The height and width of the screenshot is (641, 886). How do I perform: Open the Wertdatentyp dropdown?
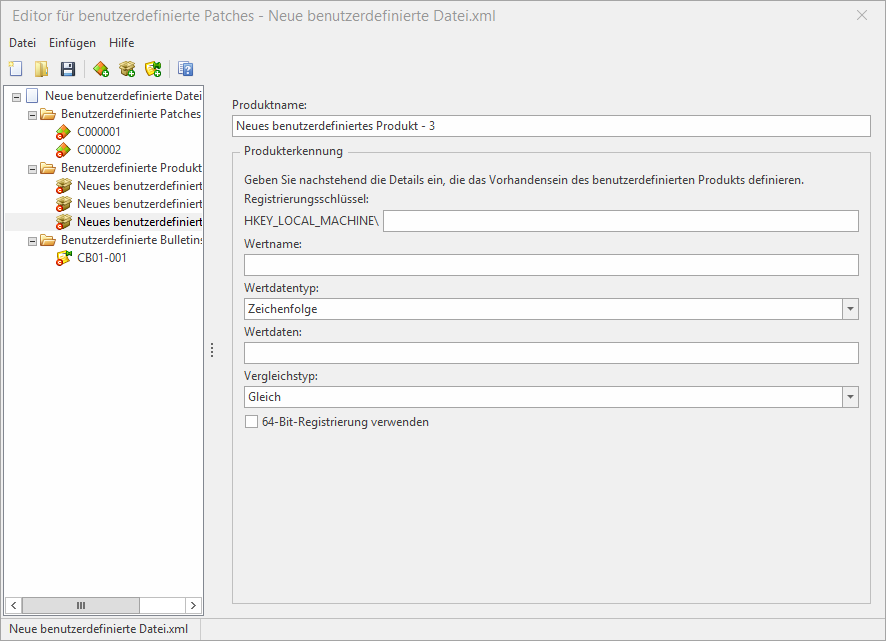point(850,309)
